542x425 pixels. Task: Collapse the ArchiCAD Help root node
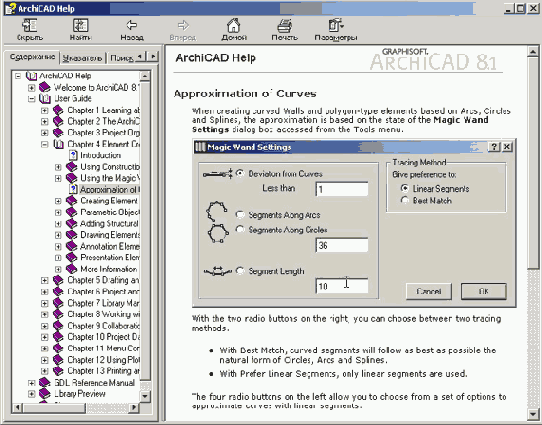pyautogui.click(x=18, y=76)
